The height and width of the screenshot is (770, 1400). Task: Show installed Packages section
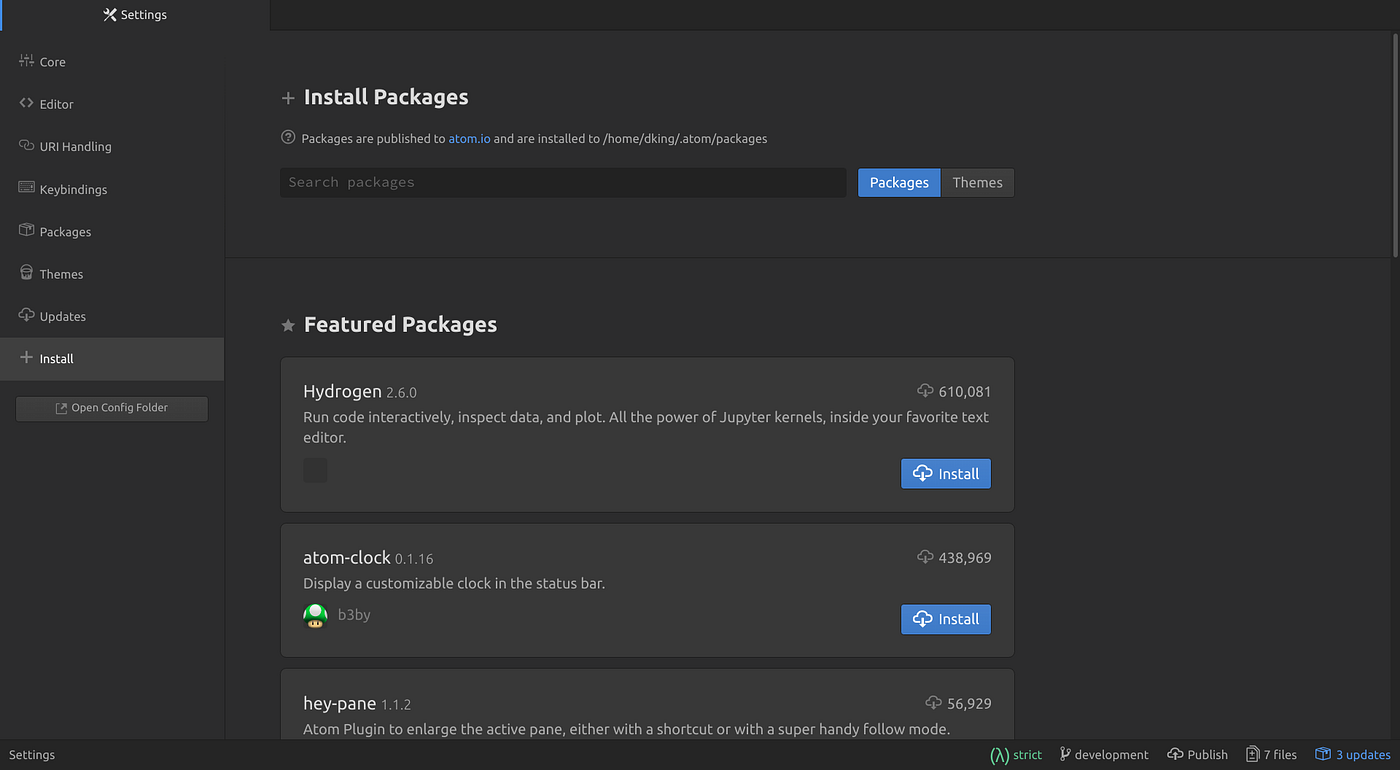click(x=65, y=232)
